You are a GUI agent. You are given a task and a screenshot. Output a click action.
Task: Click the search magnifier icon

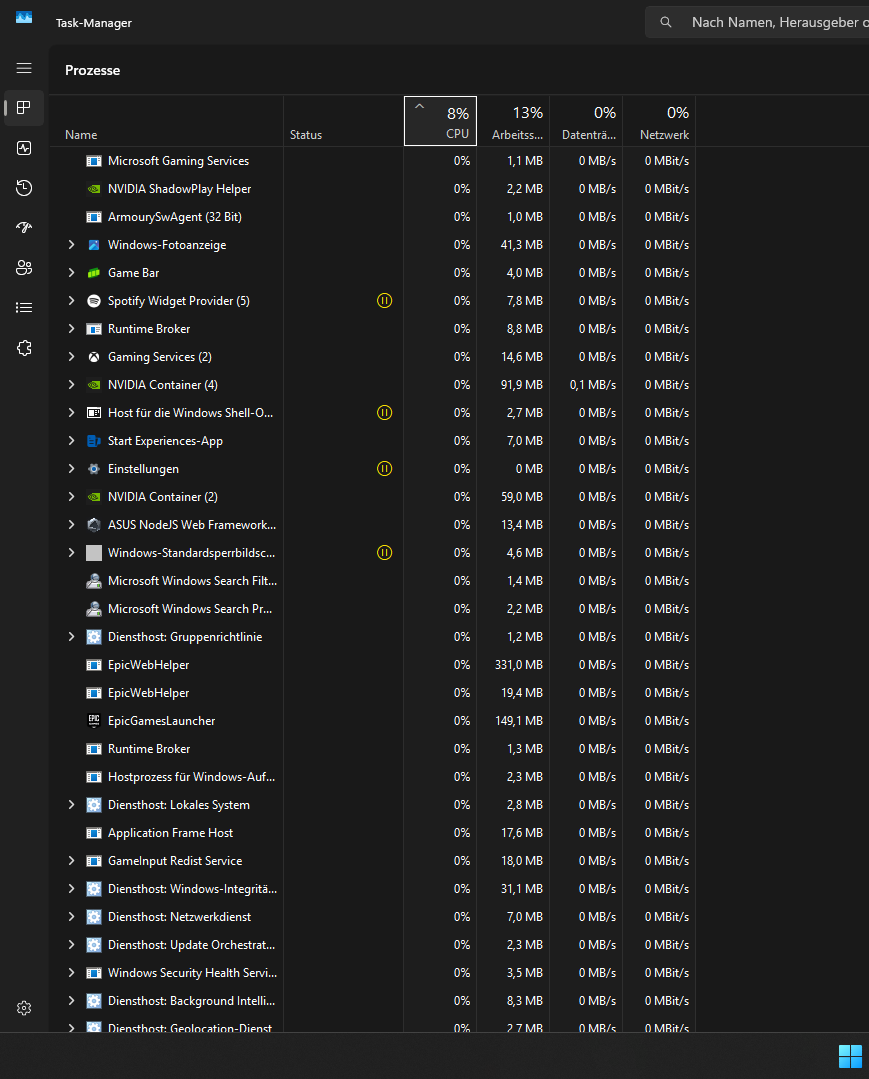pyautogui.click(x=665, y=22)
